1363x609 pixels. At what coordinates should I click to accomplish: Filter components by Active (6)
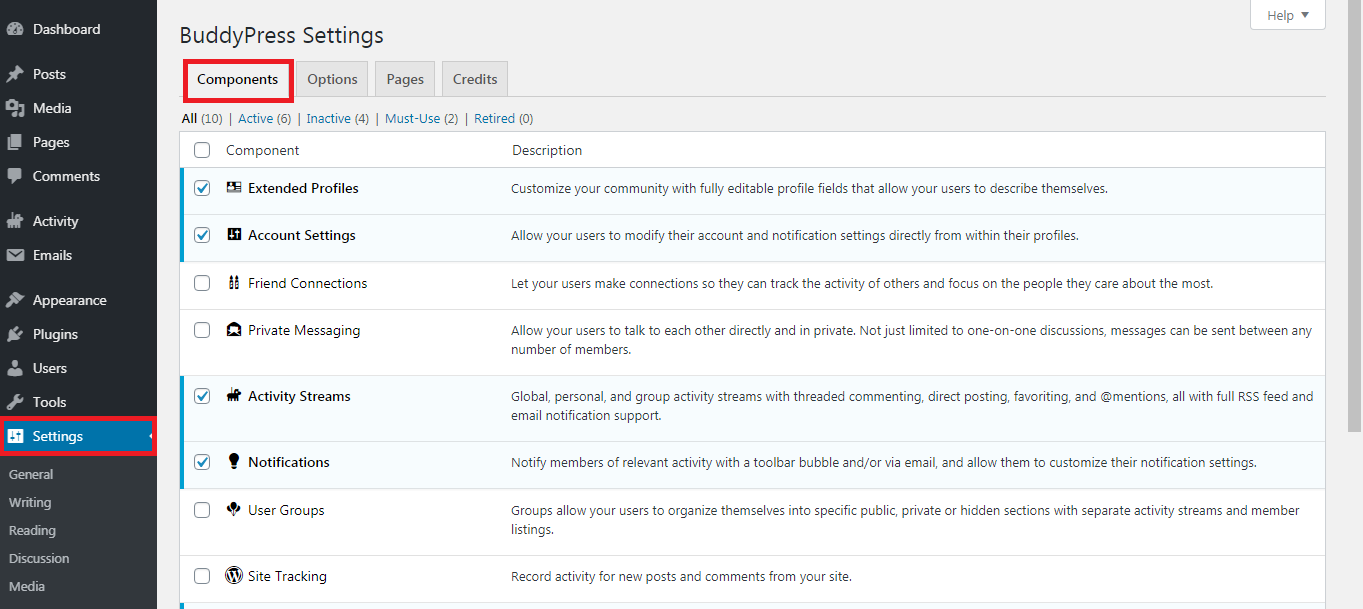coord(264,118)
